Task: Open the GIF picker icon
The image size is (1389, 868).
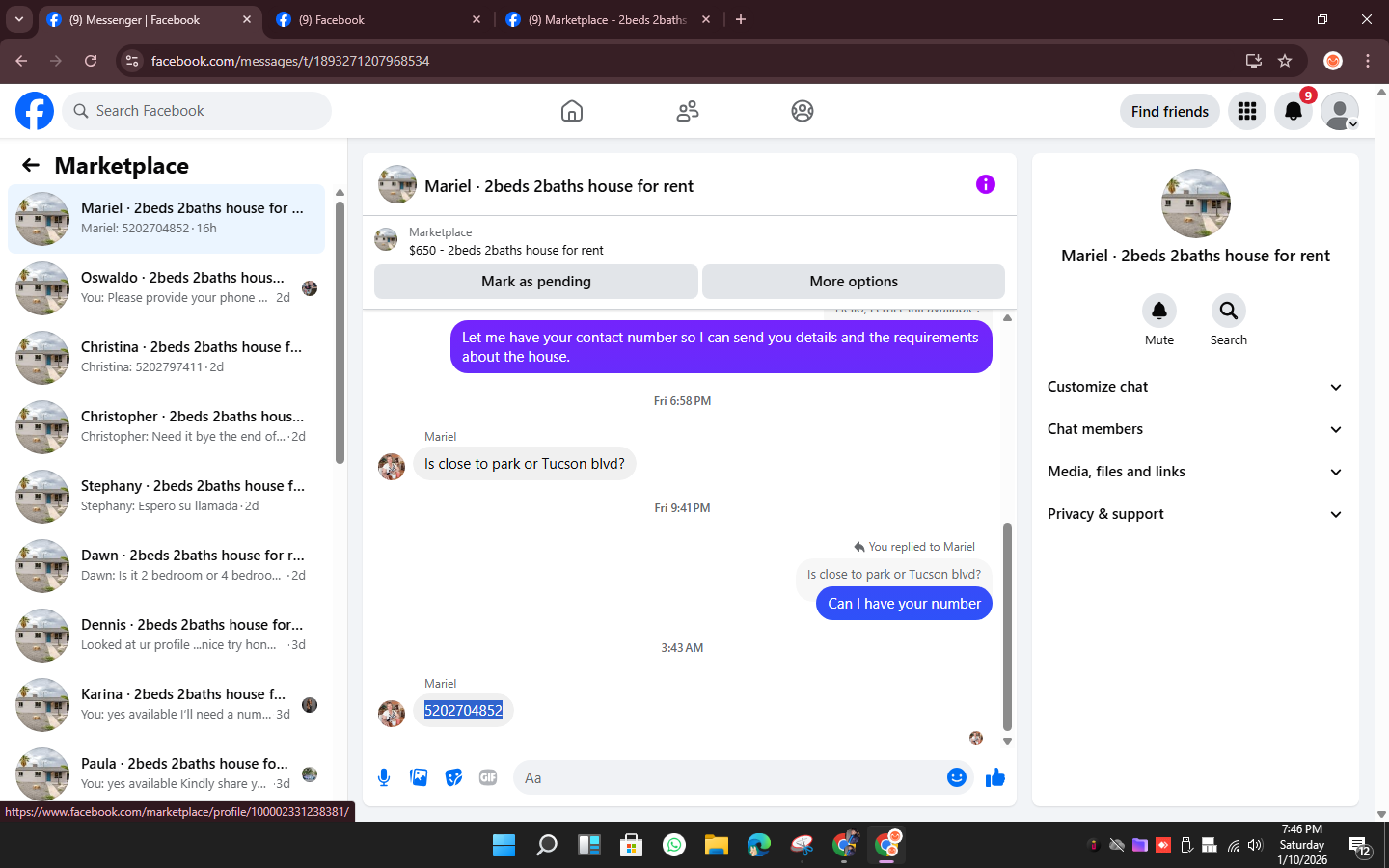Action: pyautogui.click(x=488, y=777)
